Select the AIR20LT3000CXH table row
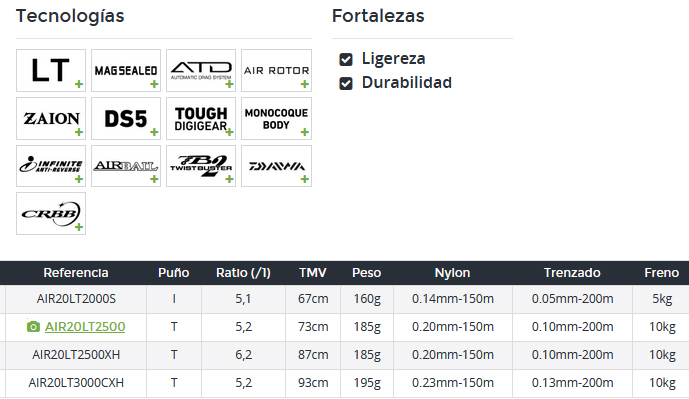Image resolution: width=689 pixels, height=399 pixels. (344, 383)
